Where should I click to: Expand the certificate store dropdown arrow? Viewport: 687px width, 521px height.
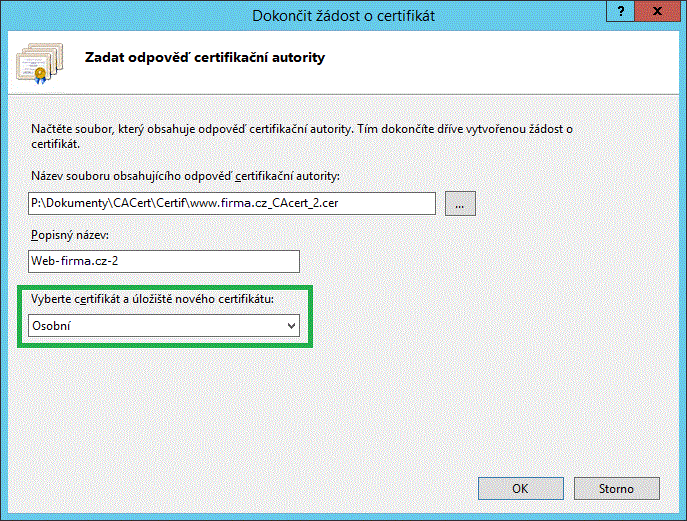click(x=291, y=325)
